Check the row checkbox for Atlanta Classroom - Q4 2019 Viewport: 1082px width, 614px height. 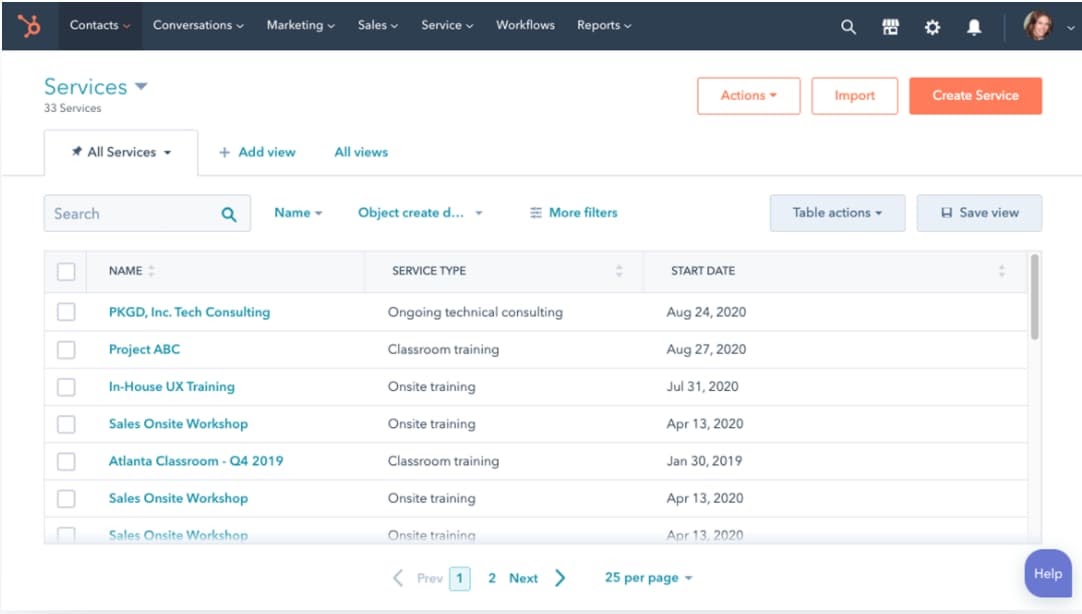(66, 461)
